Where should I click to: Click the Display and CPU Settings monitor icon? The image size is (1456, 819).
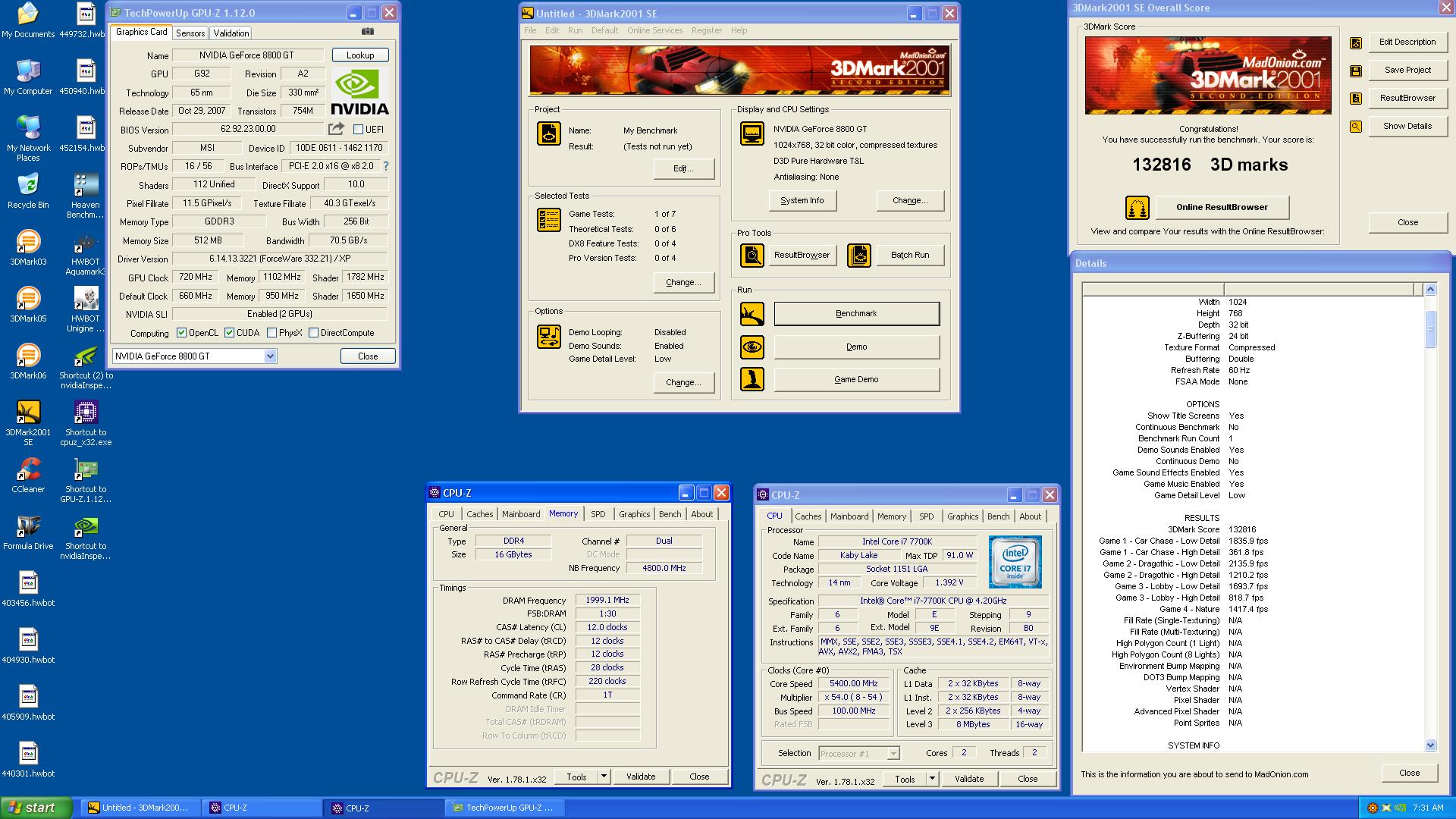tap(752, 133)
